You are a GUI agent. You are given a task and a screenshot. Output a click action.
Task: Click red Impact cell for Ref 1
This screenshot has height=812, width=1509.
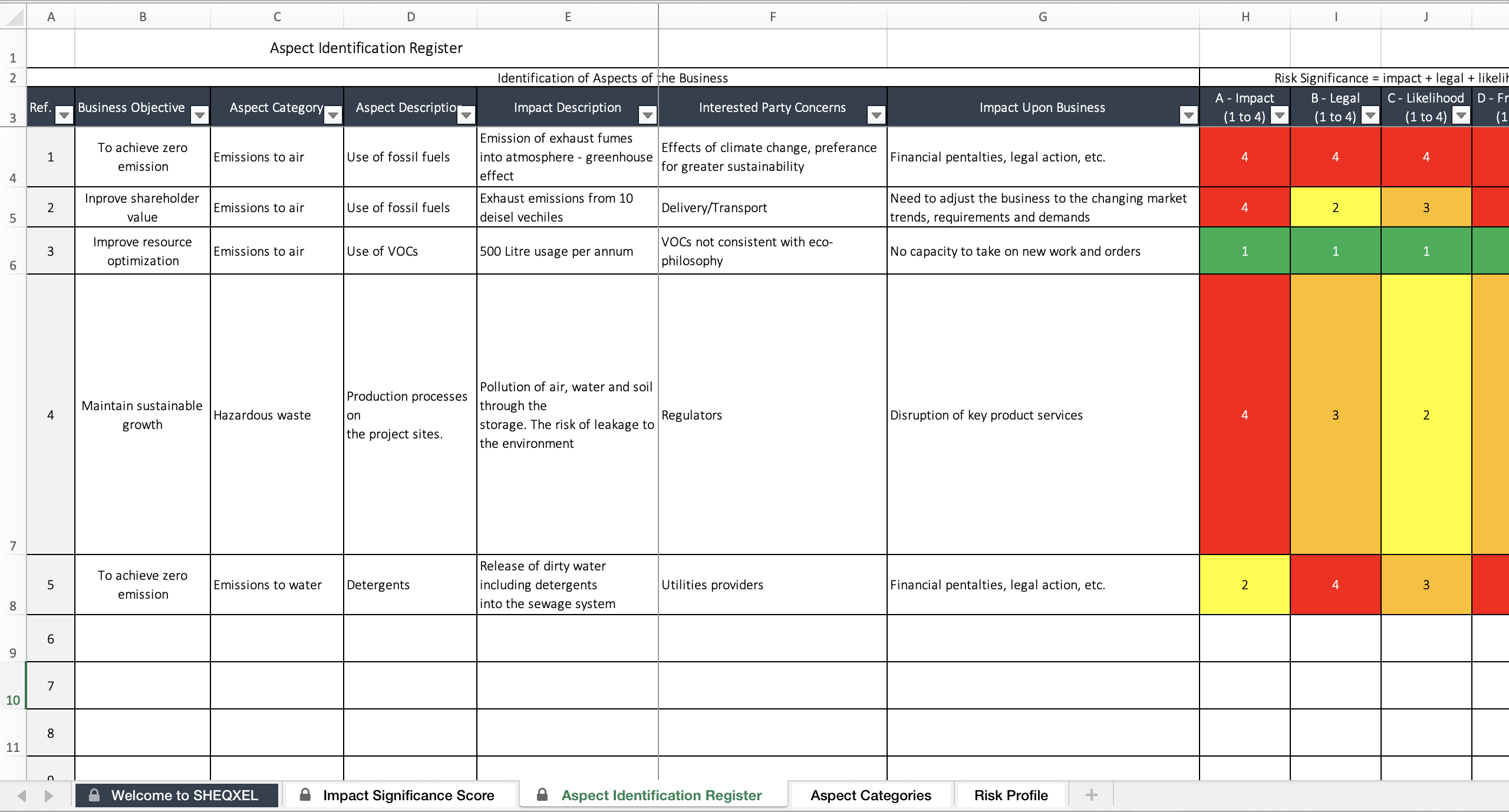click(1245, 157)
